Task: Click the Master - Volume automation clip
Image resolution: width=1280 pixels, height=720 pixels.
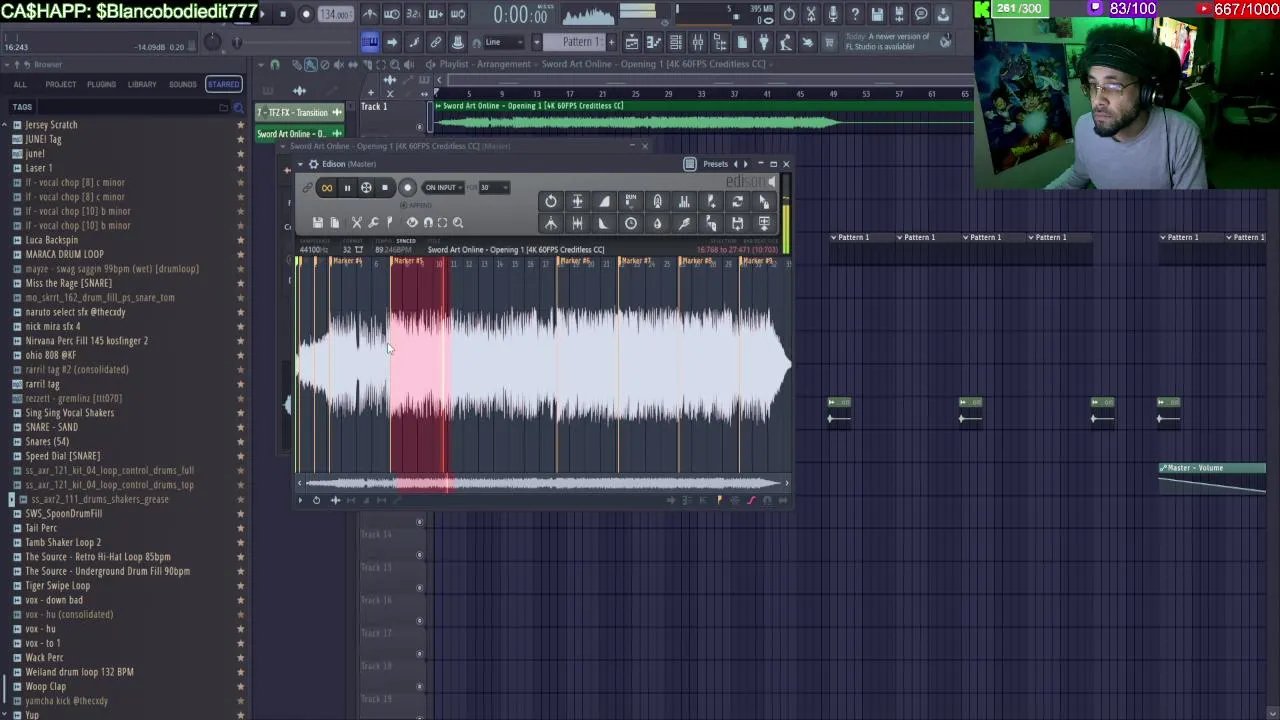Action: pyautogui.click(x=1212, y=479)
